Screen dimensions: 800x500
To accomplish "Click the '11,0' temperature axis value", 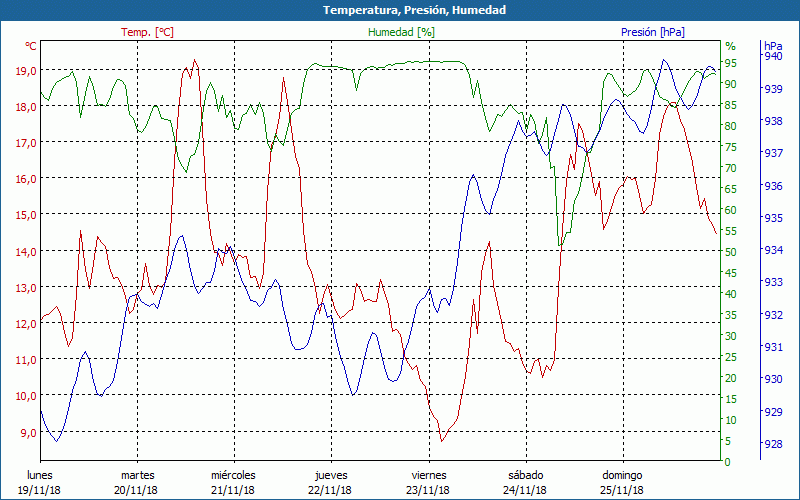I will coord(26,360).
